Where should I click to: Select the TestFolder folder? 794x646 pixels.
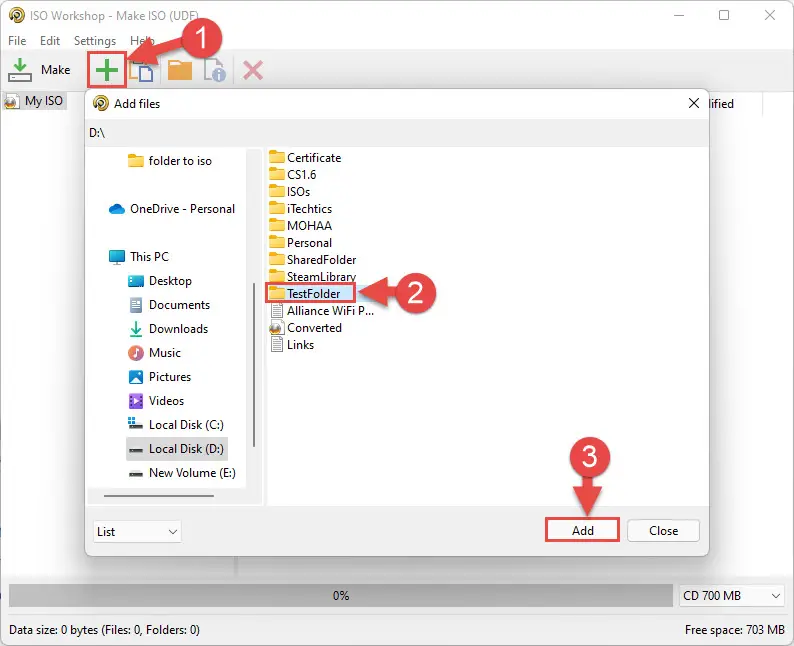point(310,294)
